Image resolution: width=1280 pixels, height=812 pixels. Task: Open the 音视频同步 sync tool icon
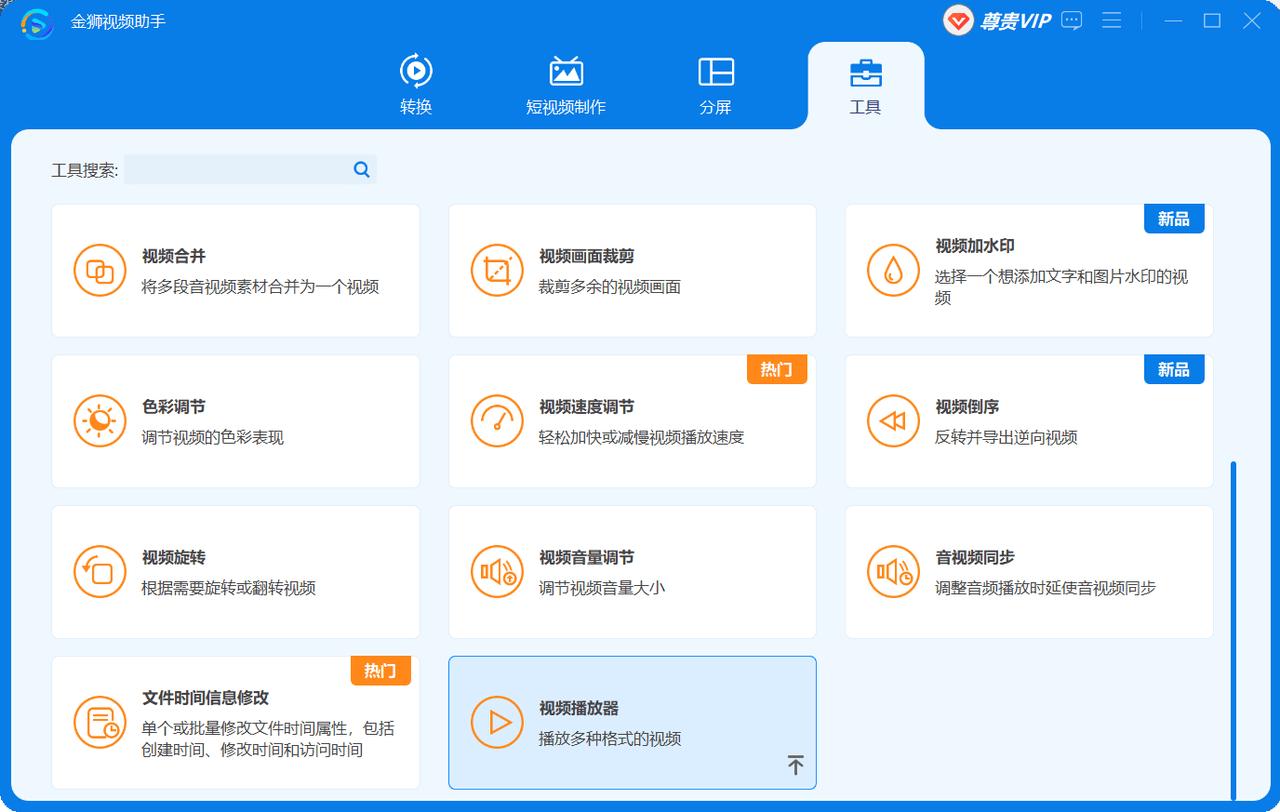click(893, 572)
